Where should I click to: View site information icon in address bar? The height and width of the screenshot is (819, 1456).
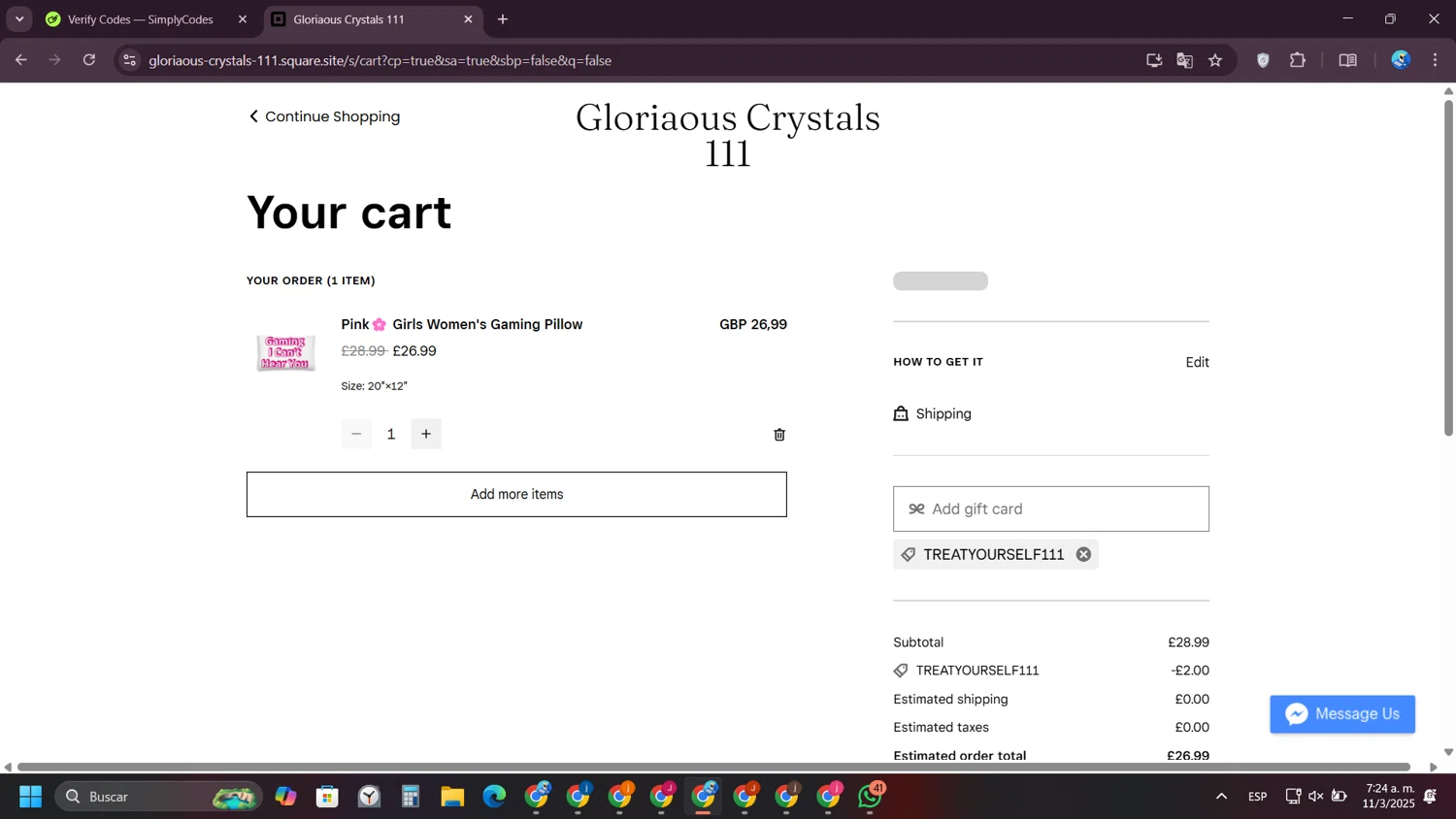(x=129, y=60)
